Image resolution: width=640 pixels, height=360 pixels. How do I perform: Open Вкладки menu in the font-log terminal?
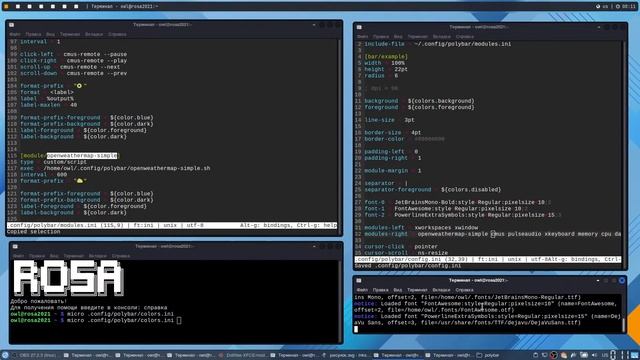click(441, 290)
